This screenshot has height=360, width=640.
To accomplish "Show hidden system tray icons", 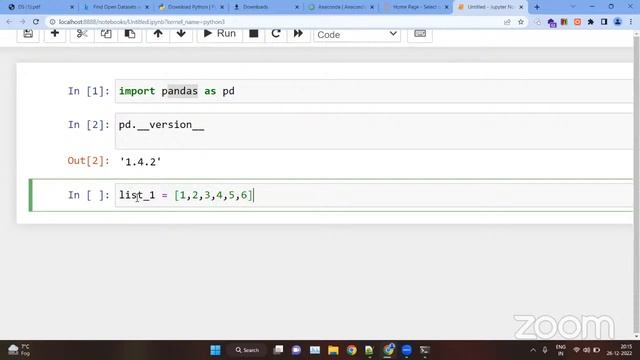I will tap(533, 350).
